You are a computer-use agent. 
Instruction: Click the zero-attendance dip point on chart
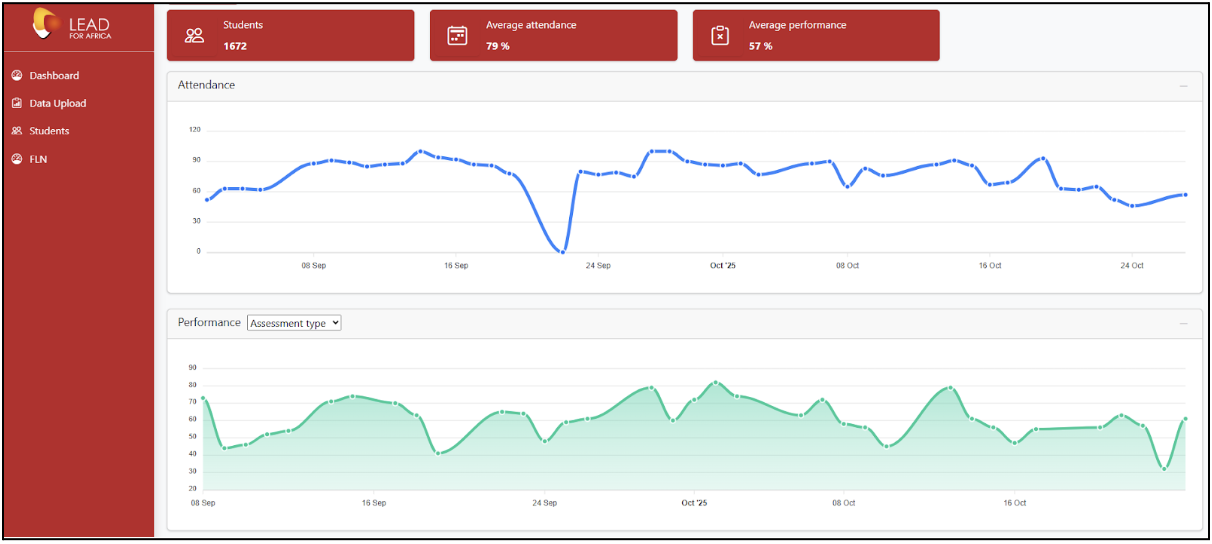coord(563,251)
